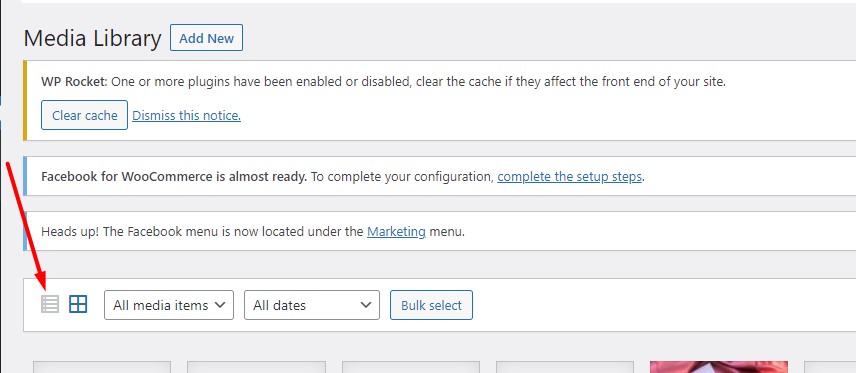Open the All dates dropdown
856x373 pixels.
(312, 305)
